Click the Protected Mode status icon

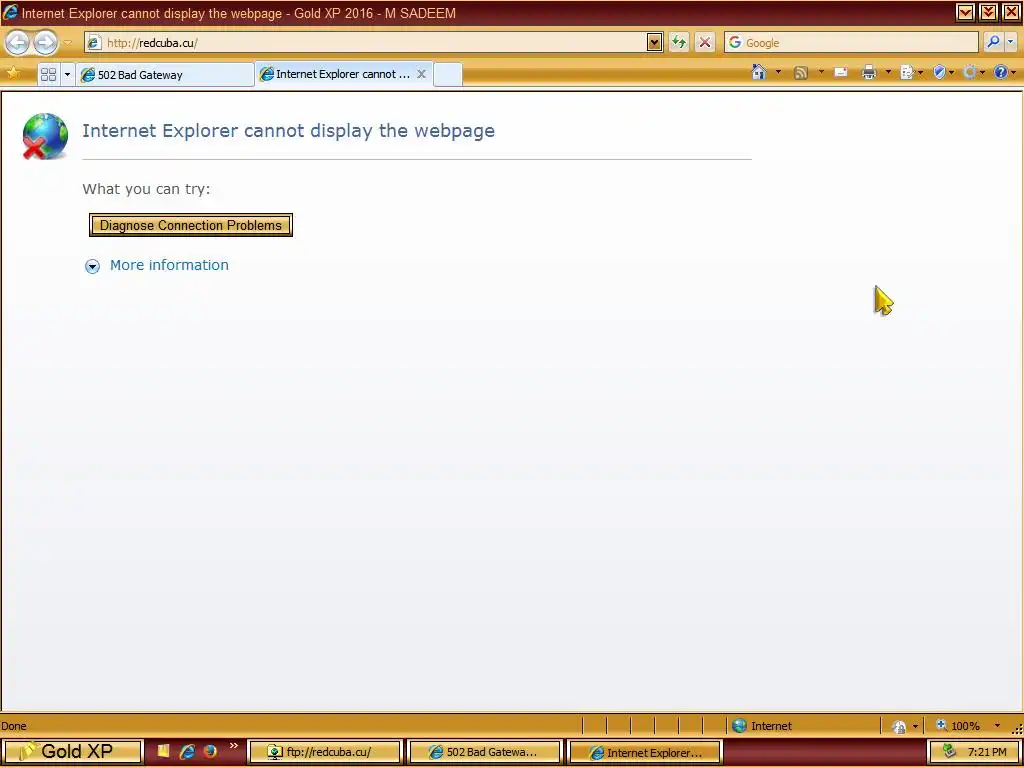(x=899, y=726)
